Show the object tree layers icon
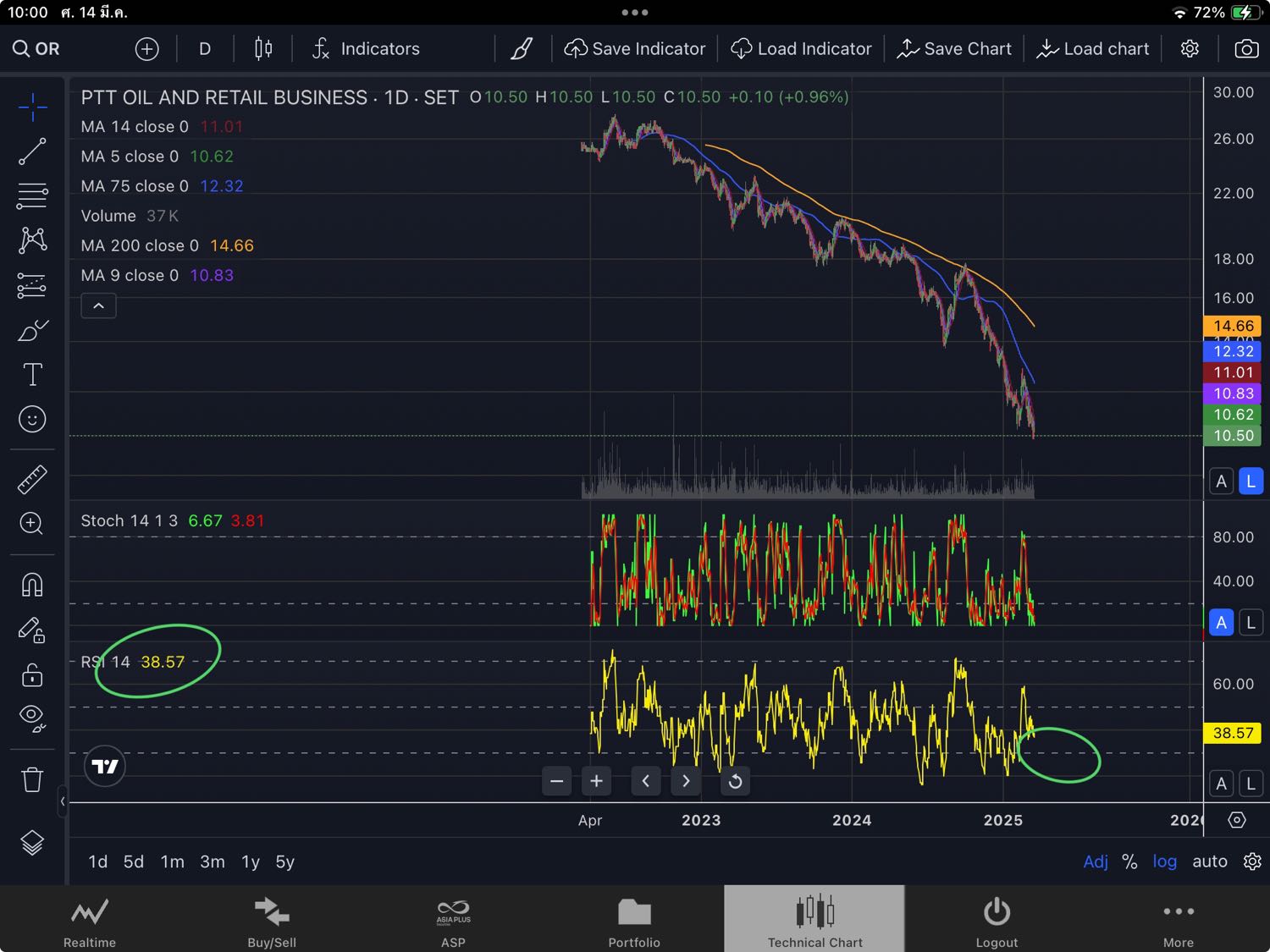 32,843
